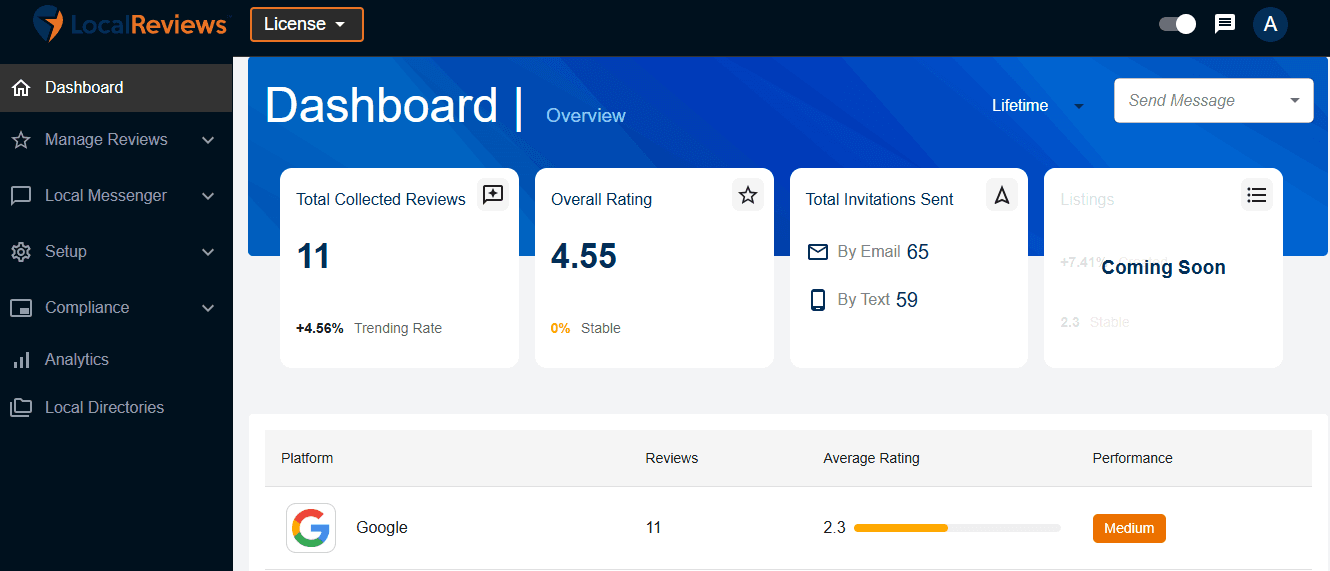
Task: Click the list icon on Listings card
Action: [x=1257, y=195]
